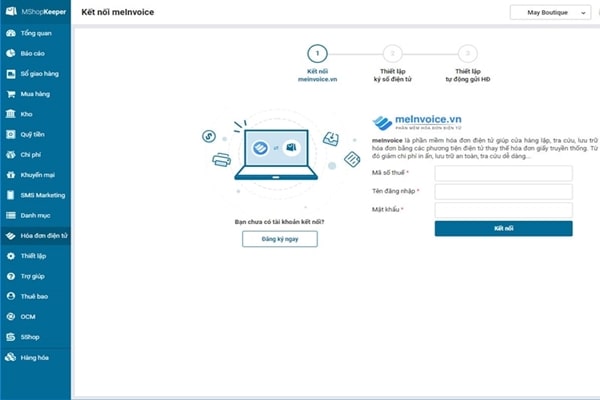Viewport: 600px width, 400px height.
Task: Select the Kho warehouse icon
Action: (11, 114)
